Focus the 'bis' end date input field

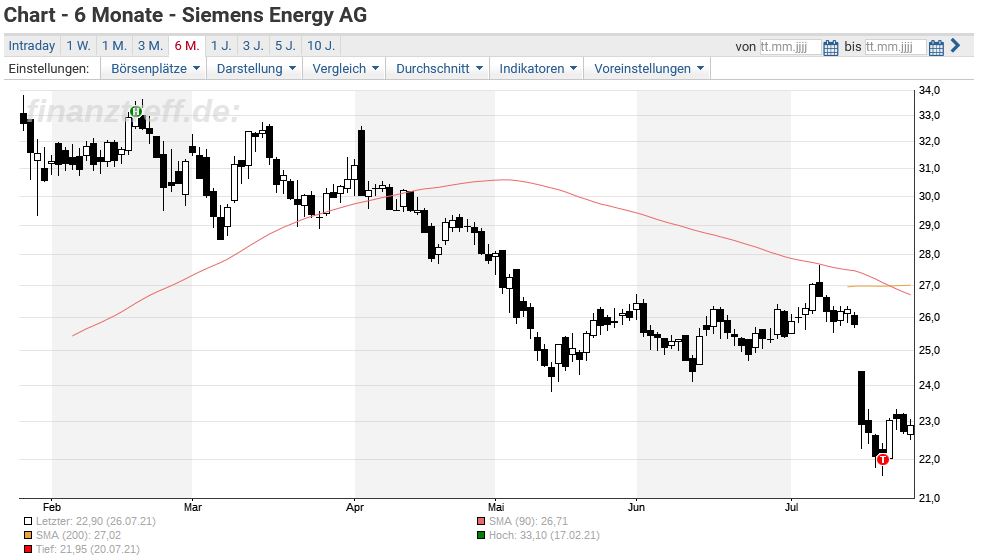click(x=895, y=47)
